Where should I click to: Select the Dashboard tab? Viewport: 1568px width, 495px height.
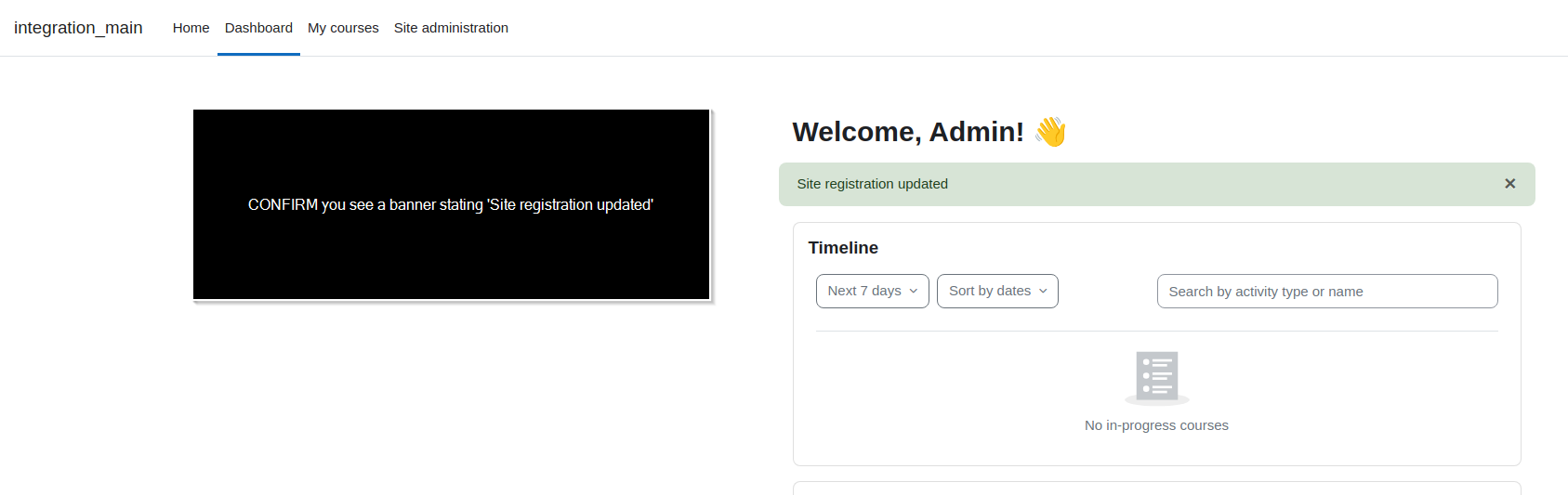[x=258, y=28]
